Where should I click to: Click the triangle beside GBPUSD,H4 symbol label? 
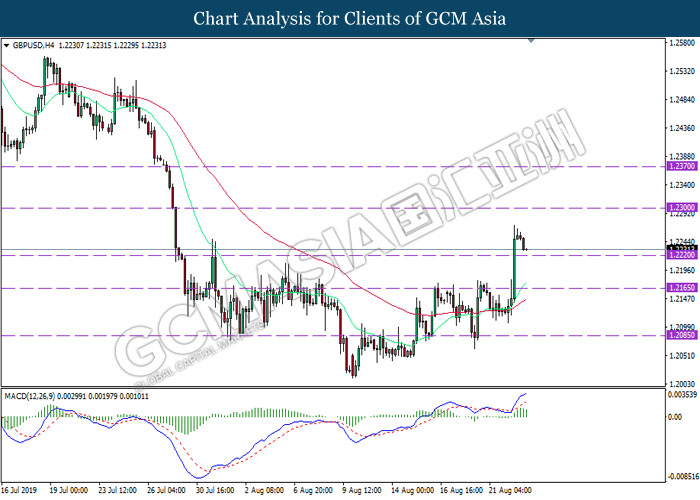pyautogui.click(x=6, y=46)
